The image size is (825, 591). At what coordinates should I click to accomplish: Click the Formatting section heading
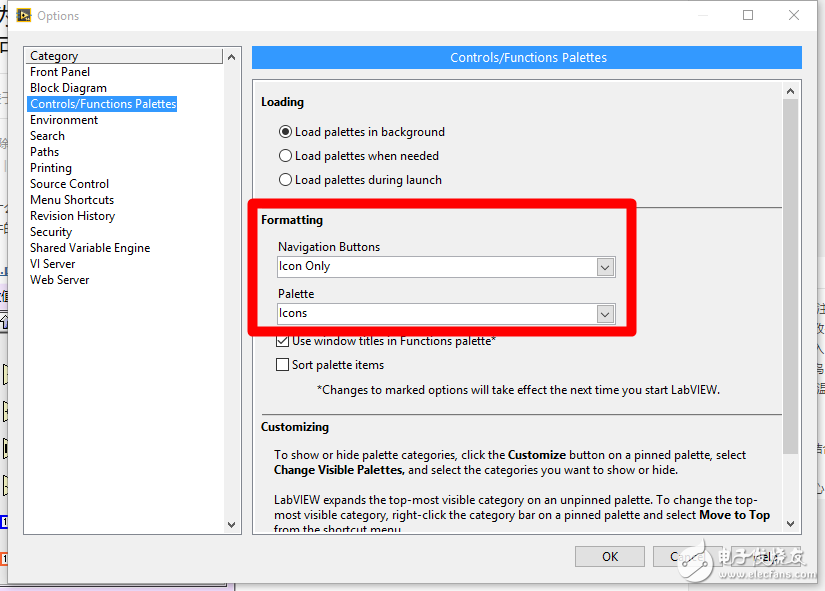pos(292,220)
